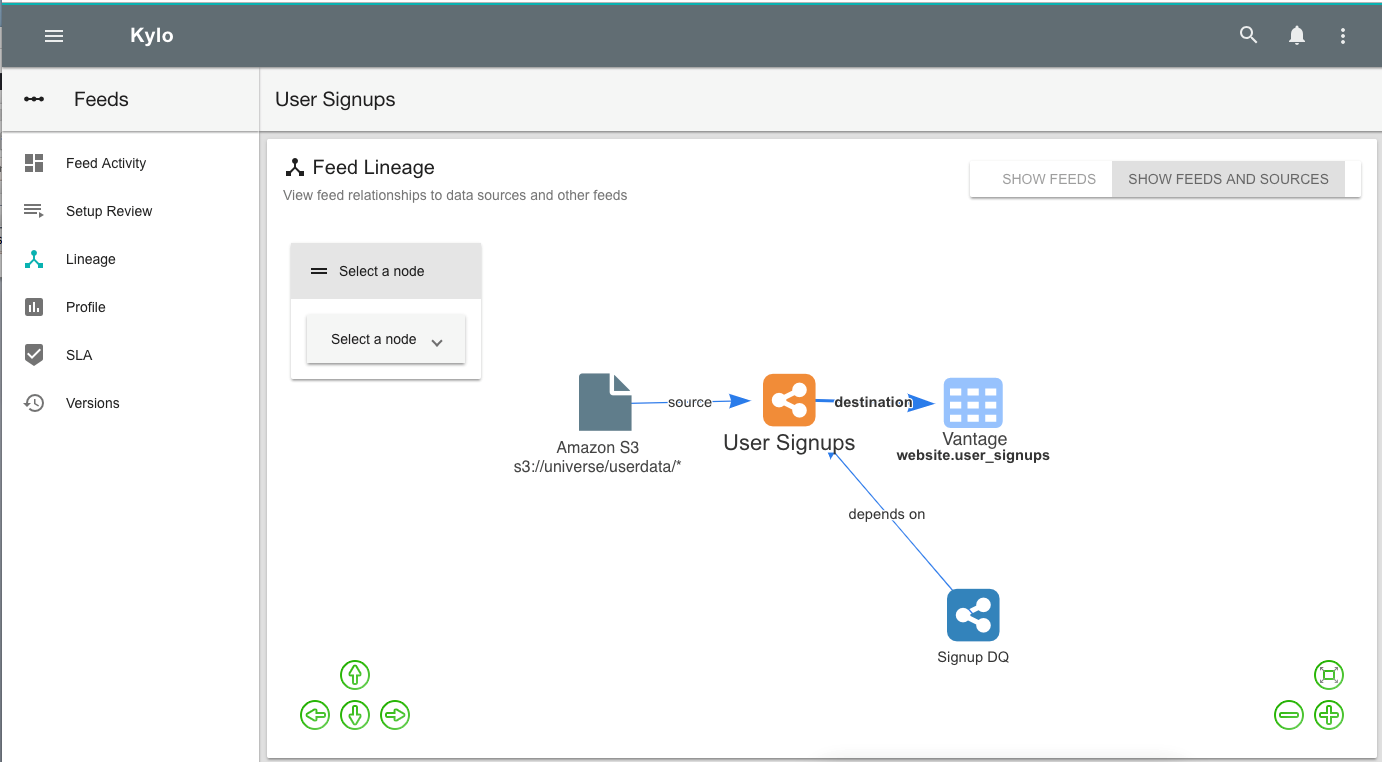Open notifications bell
Image resolution: width=1382 pixels, height=762 pixels.
pos(1297,36)
